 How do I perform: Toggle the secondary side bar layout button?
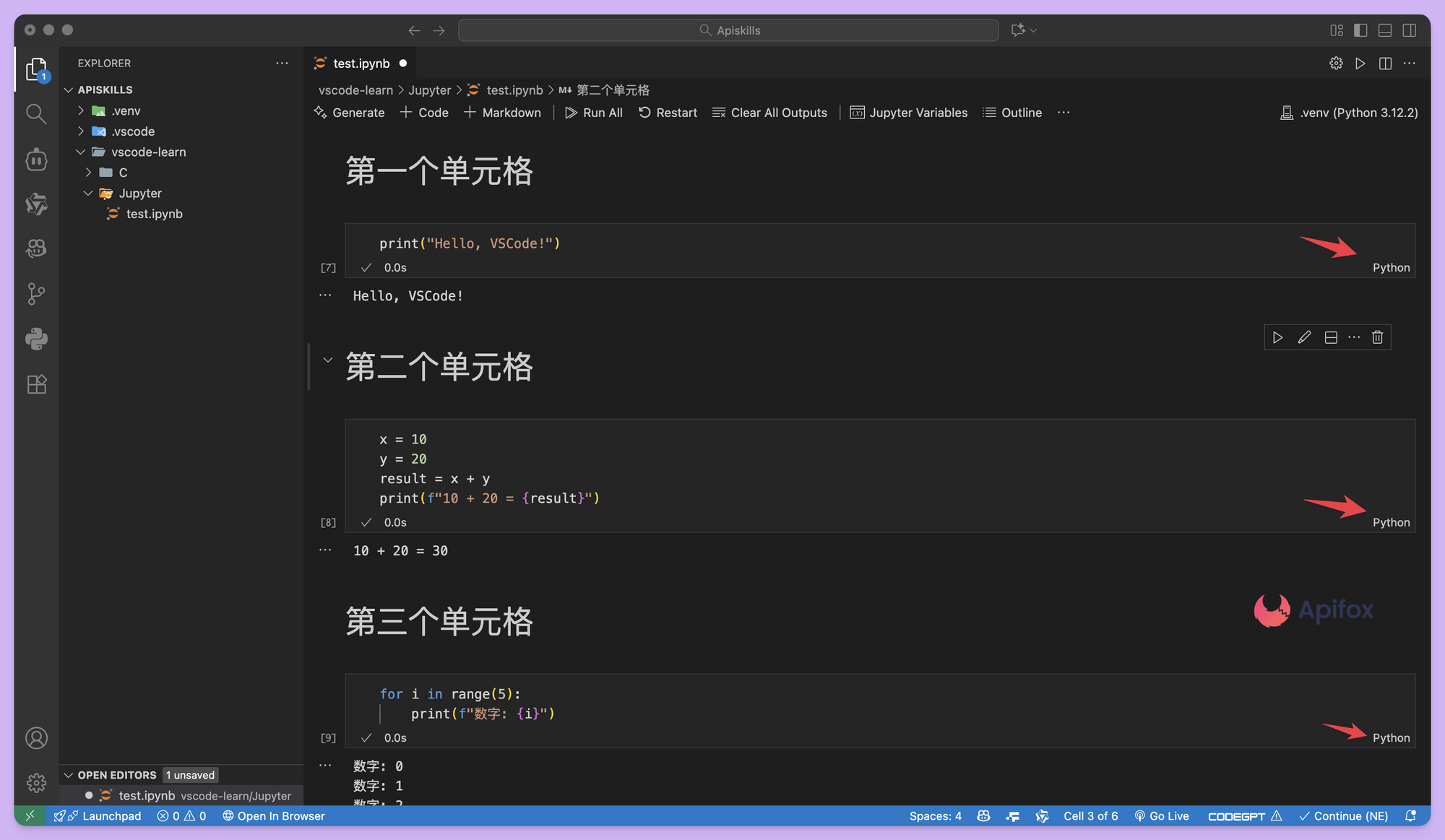[1410, 30]
